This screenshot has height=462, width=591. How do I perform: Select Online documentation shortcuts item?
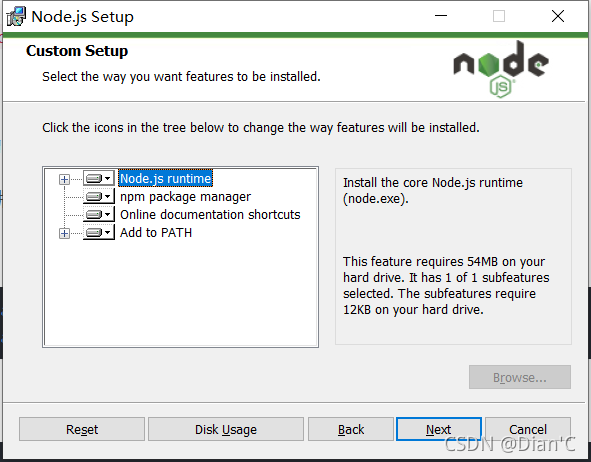210,215
